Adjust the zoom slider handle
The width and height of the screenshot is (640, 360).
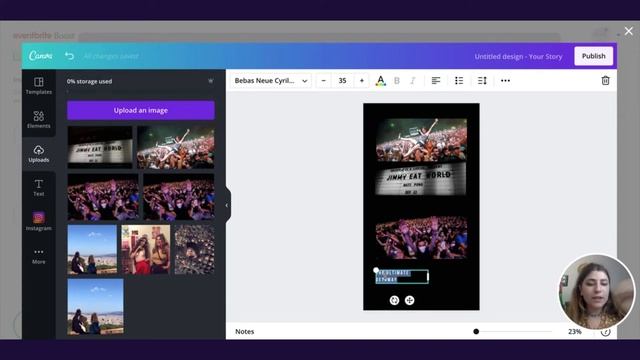476,331
